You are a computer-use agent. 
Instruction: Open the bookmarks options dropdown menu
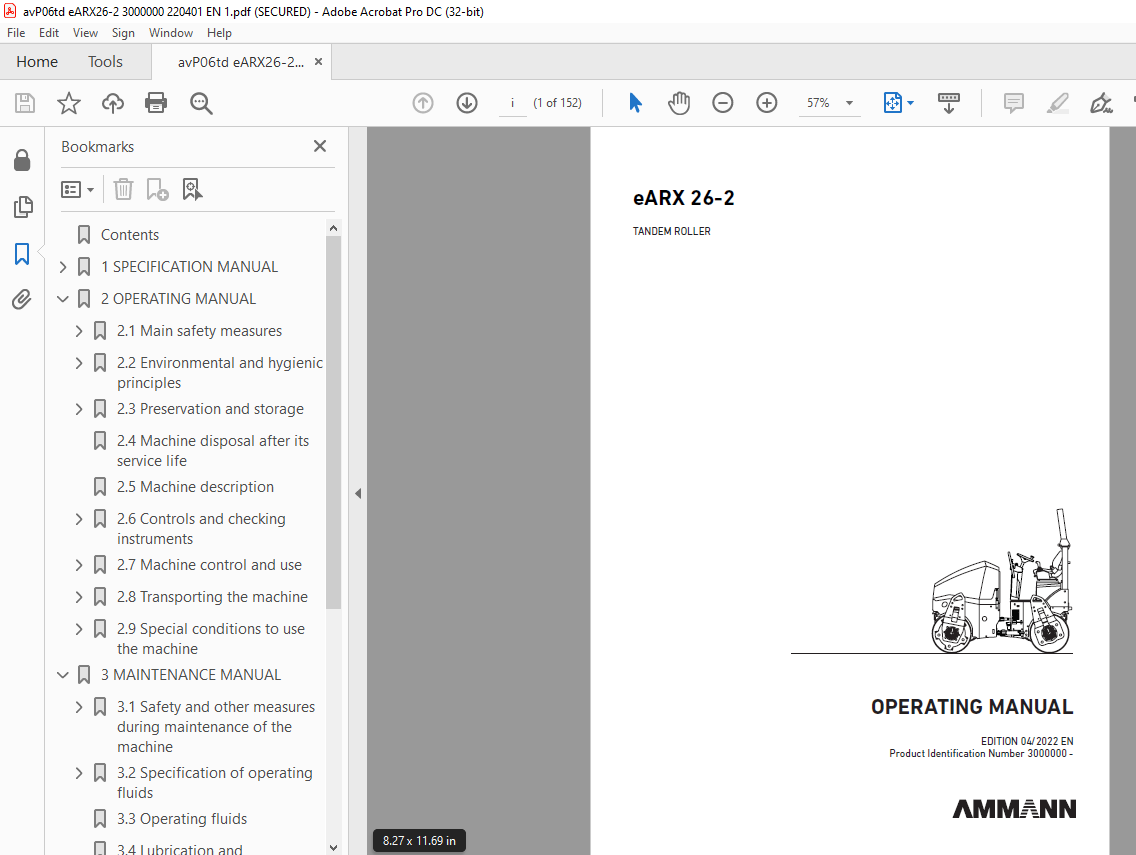pos(78,189)
